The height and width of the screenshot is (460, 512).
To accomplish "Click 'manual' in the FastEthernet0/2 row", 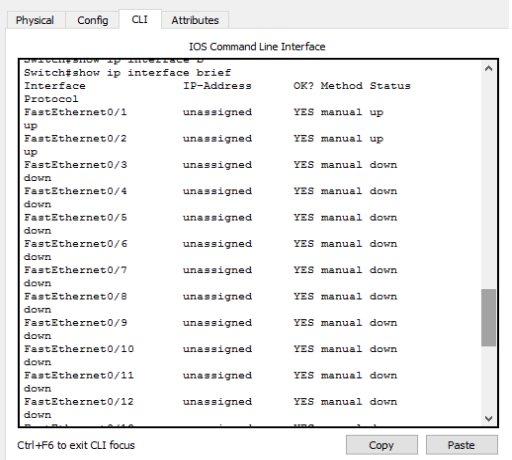I will pyautogui.click(x=341, y=138).
